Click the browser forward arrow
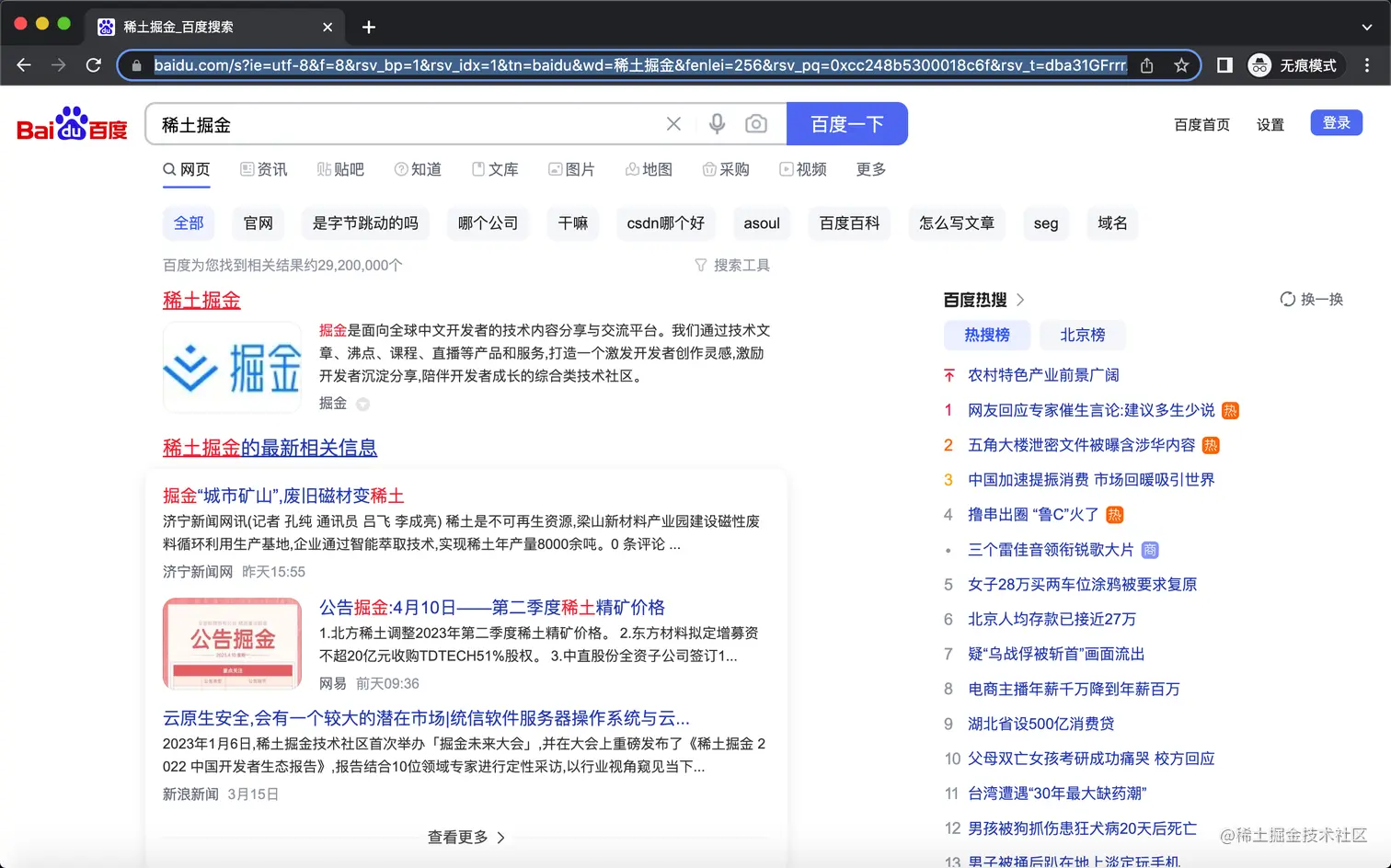 [59, 65]
